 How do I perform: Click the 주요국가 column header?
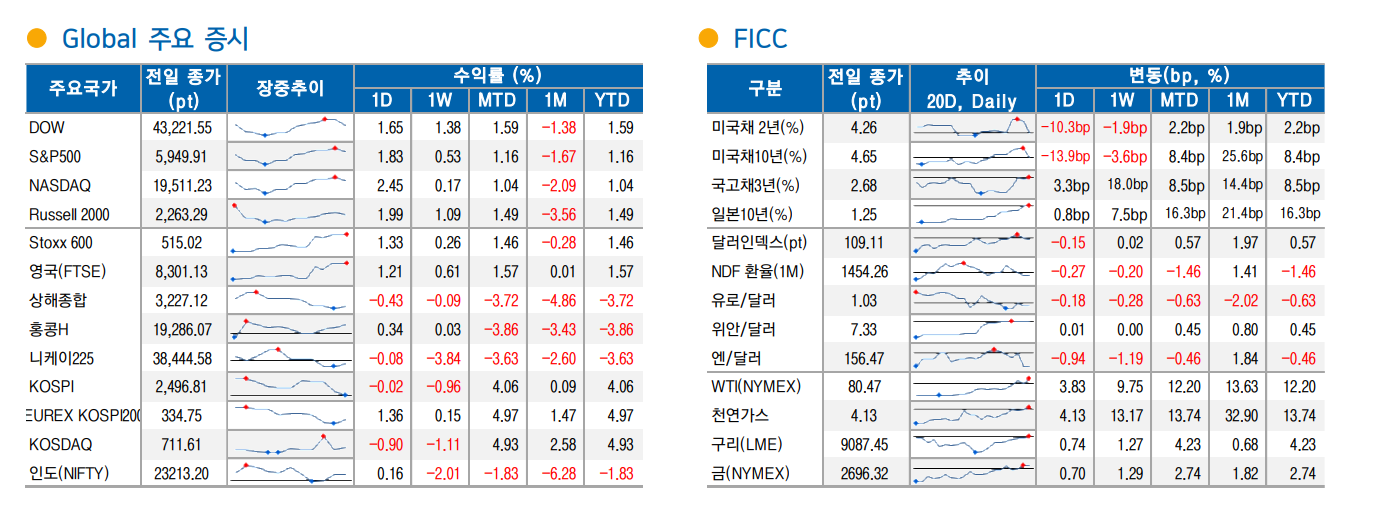click(83, 88)
